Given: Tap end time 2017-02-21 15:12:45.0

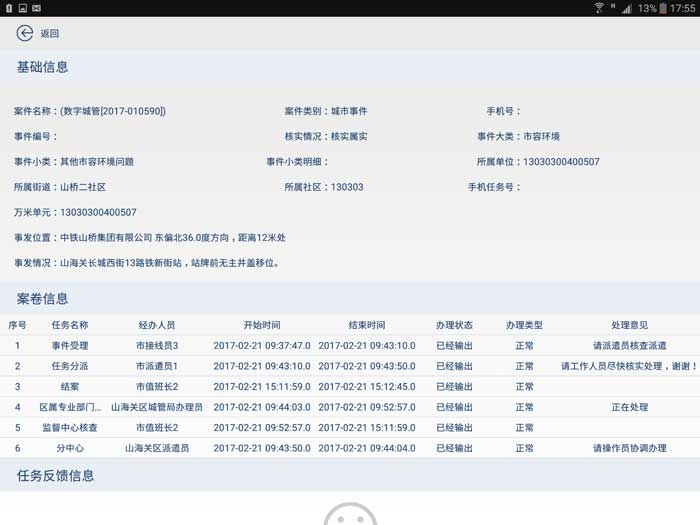Looking at the screenshot, I should point(367,387).
